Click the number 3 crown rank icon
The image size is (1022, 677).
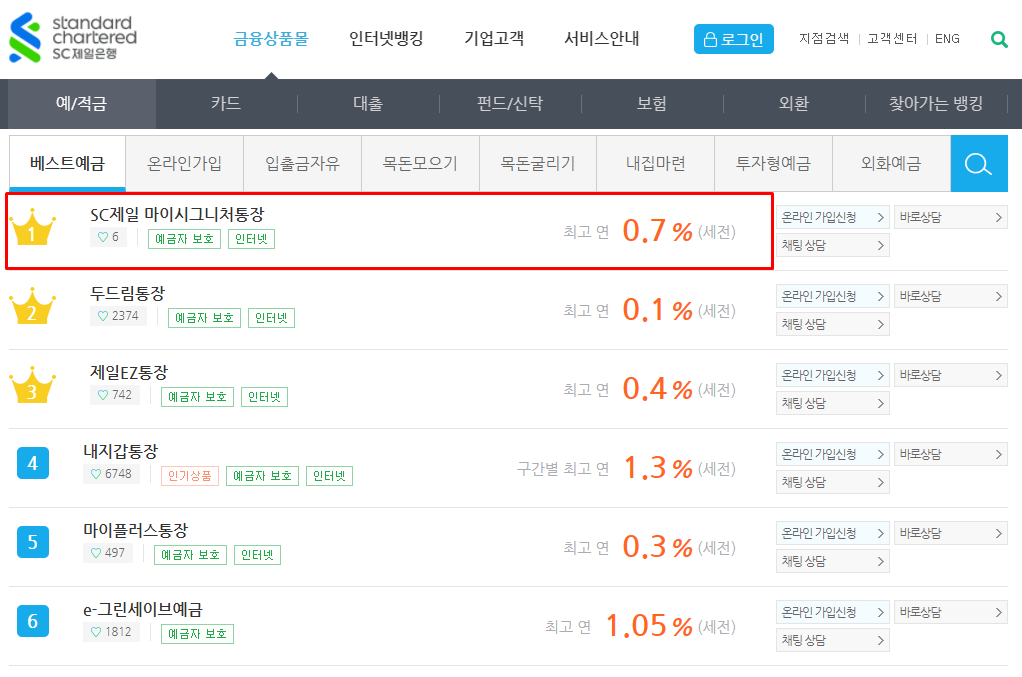point(32,385)
